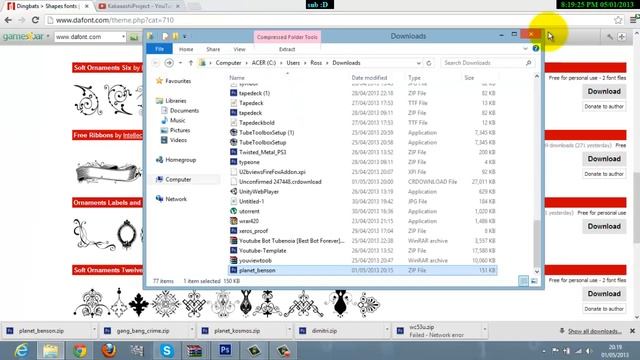Open Photoshop from the taskbar
This screenshot has height=360, width=640.
click(x=225, y=351)
